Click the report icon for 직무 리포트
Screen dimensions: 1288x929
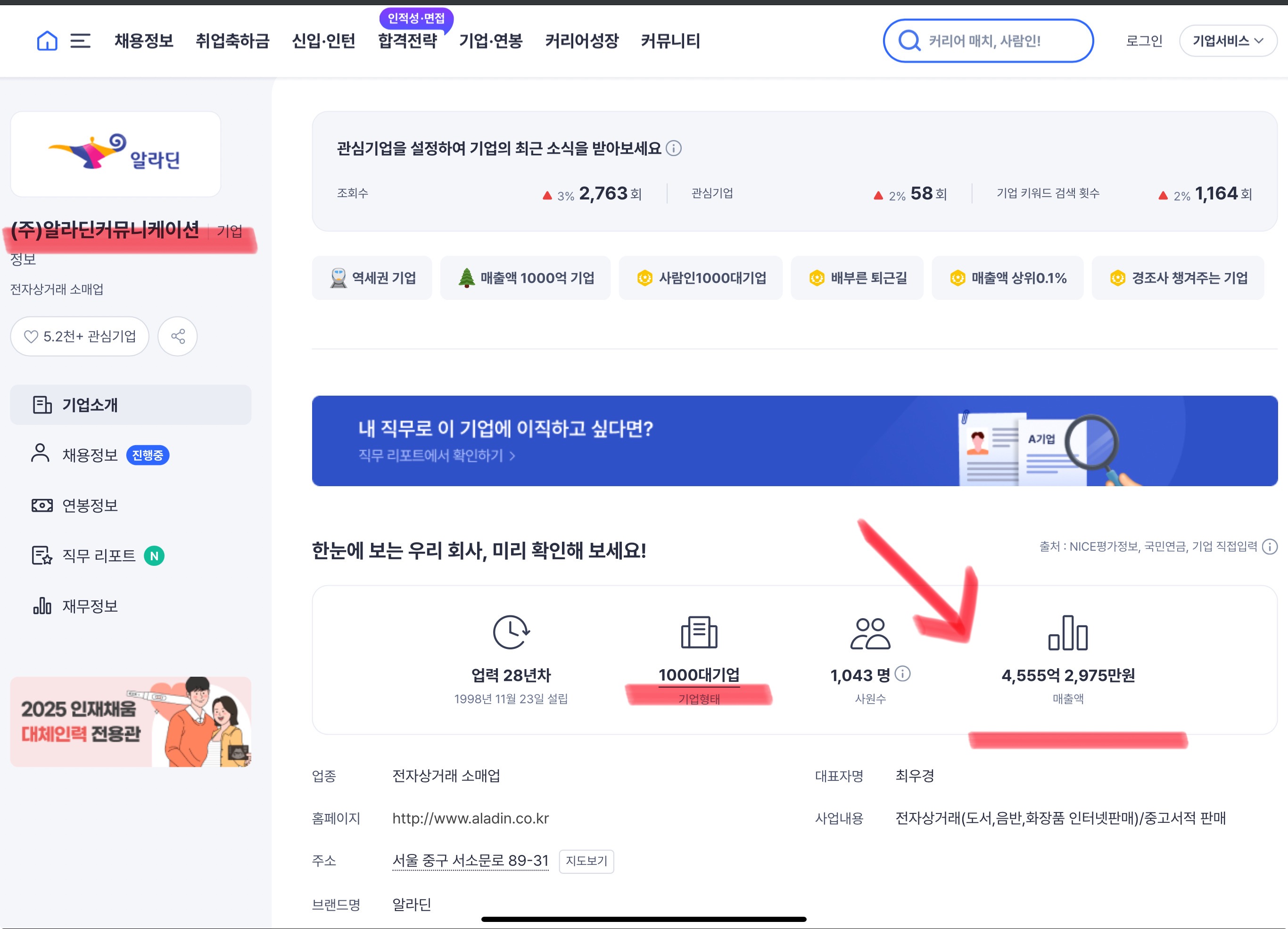pyautogui.click(x=42, y=555)
